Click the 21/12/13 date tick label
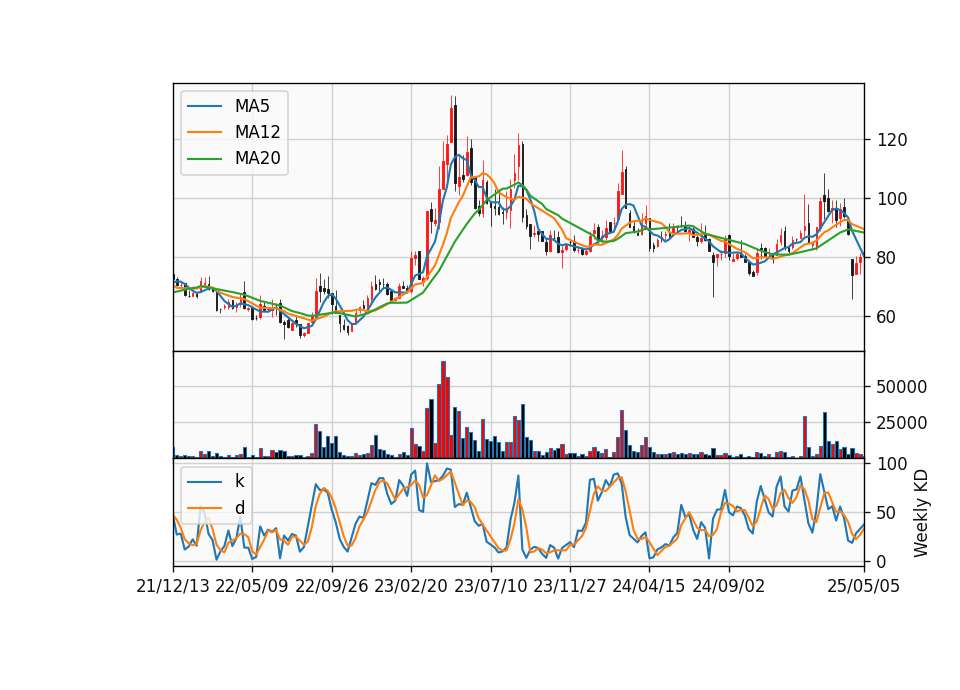The image size is (960, 690). tap(173, 586)
